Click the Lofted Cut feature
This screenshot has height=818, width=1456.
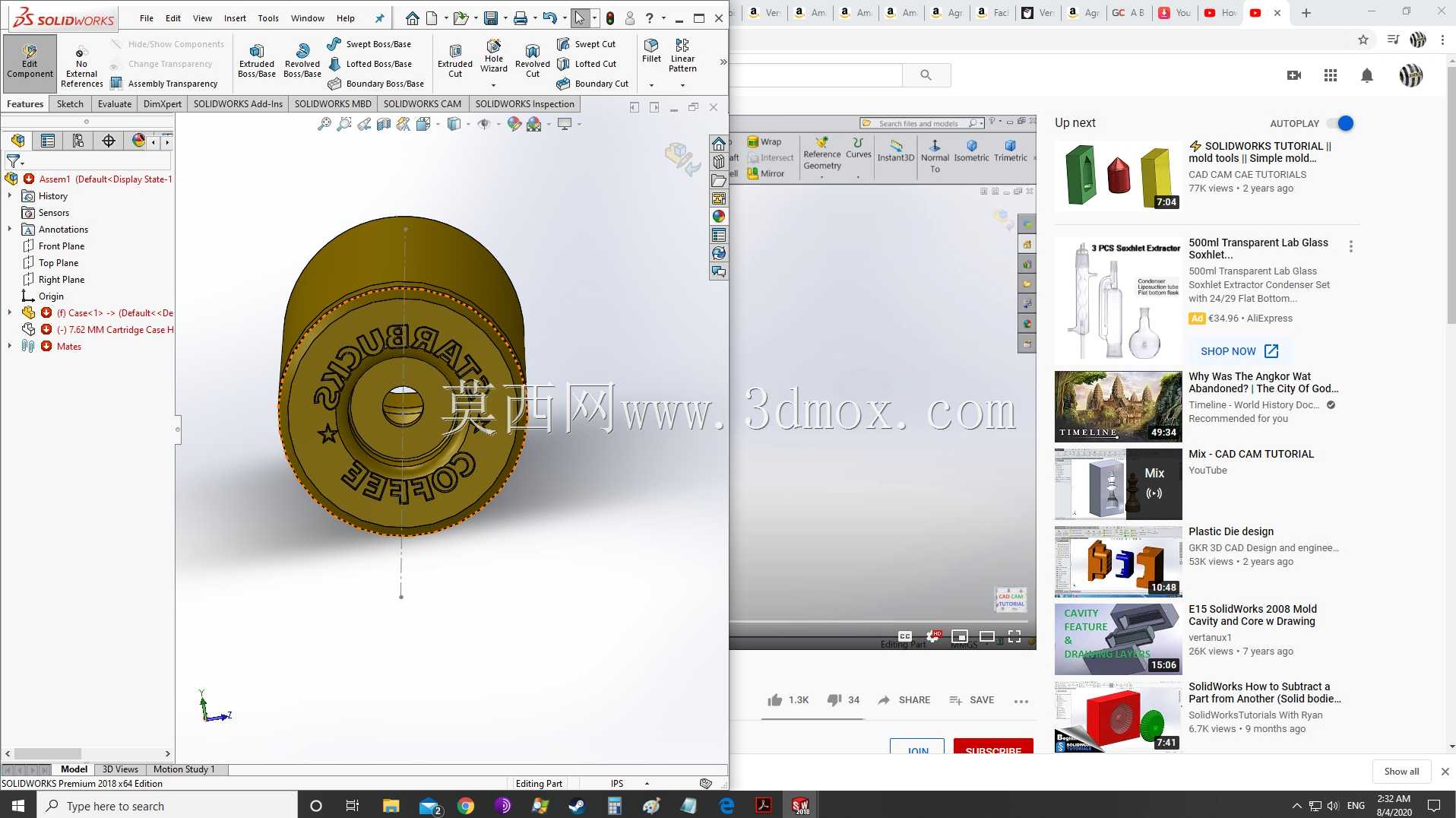click(x=587, y=64)
